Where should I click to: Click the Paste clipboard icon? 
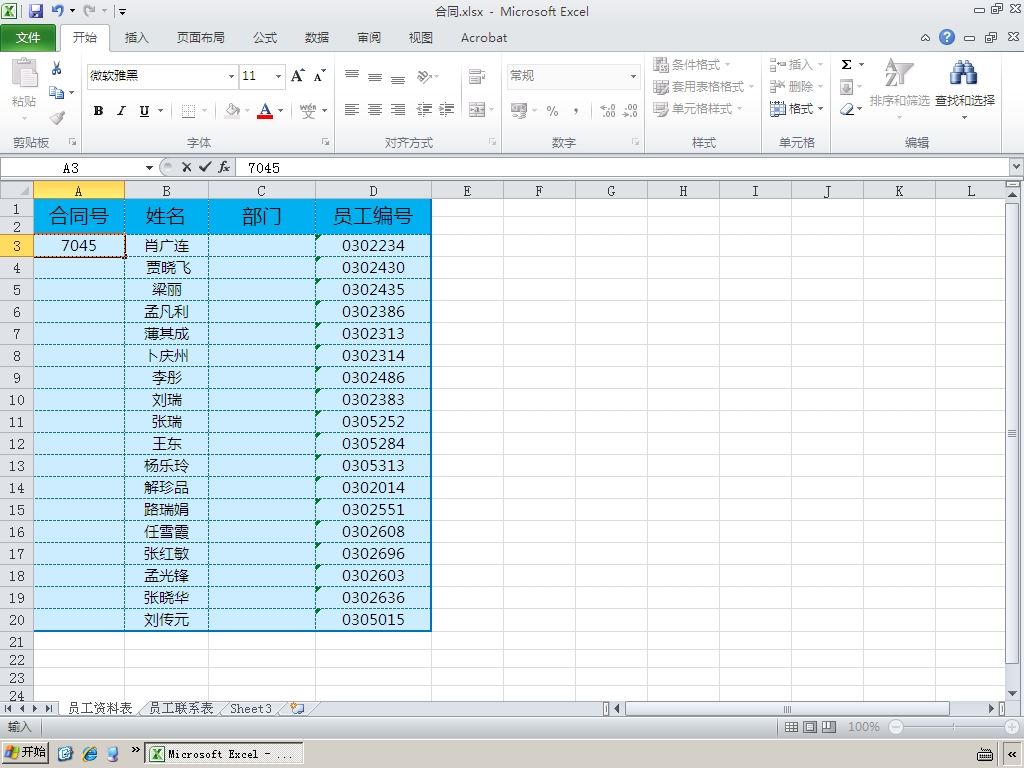point(25,73)
